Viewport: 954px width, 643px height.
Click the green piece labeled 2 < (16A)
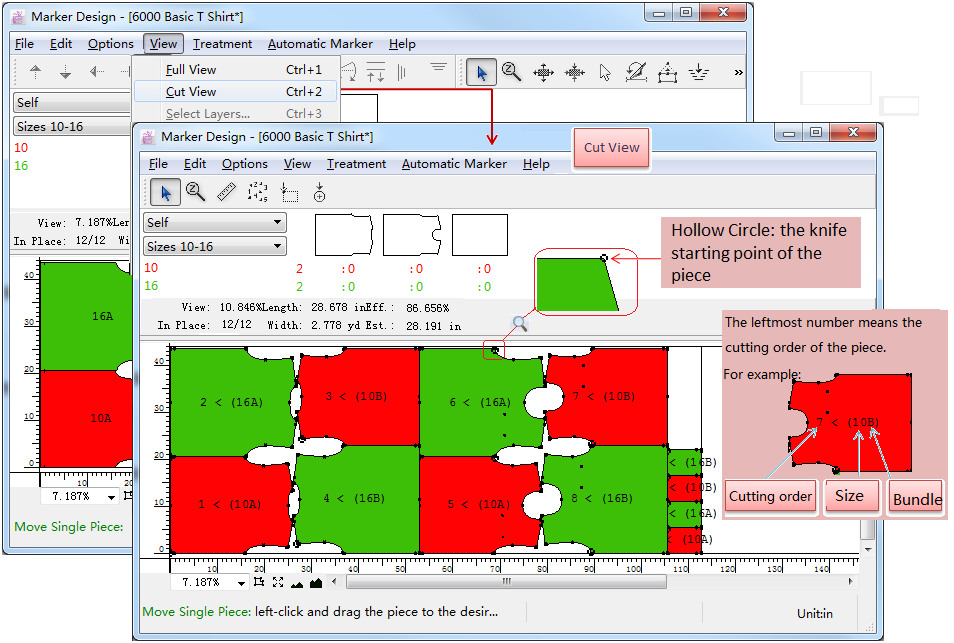(x=231, y=402)
